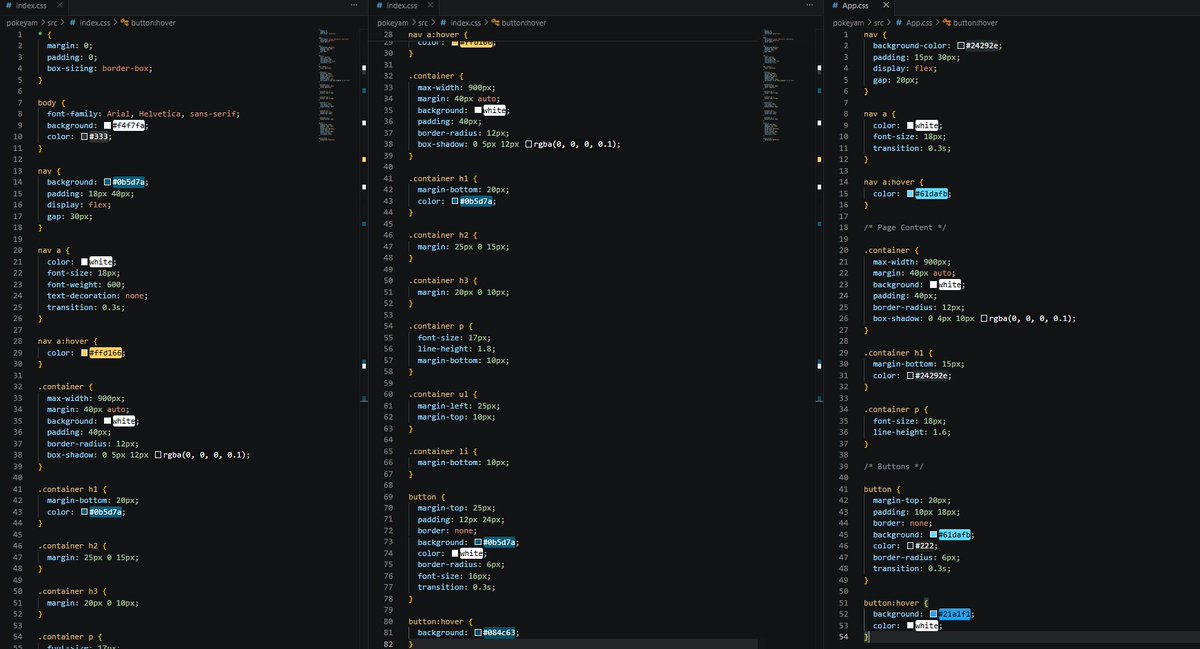
Task: Click white swatch on line 21 of left editor
Action: (x=85, y=262)
